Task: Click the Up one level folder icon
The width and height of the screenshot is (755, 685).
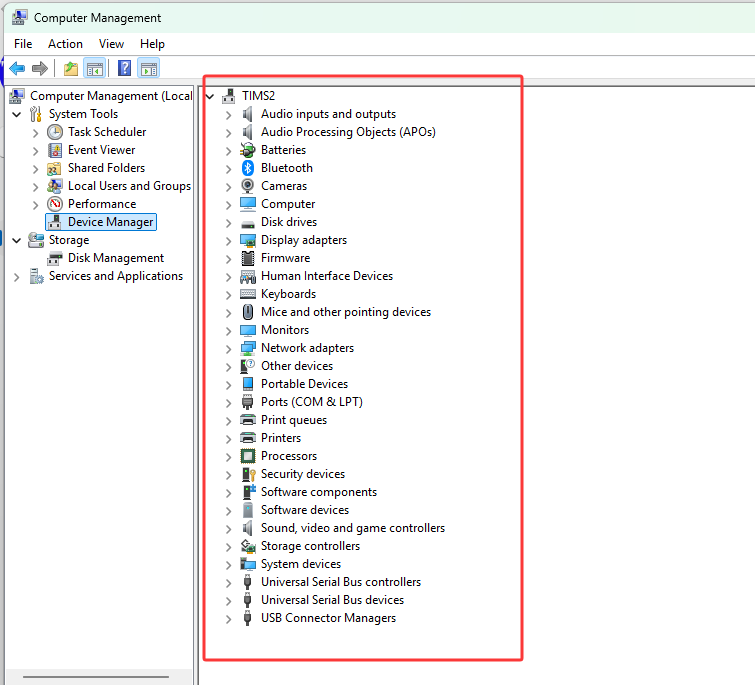Action: (x=70, y=68)
